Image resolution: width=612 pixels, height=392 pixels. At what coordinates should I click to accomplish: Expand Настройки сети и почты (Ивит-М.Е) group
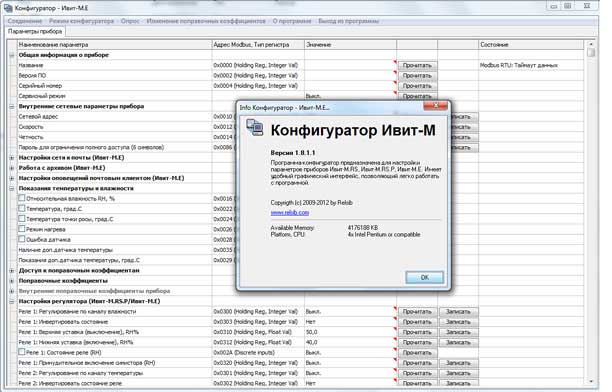pyautogui.click(x=12, y=158)
